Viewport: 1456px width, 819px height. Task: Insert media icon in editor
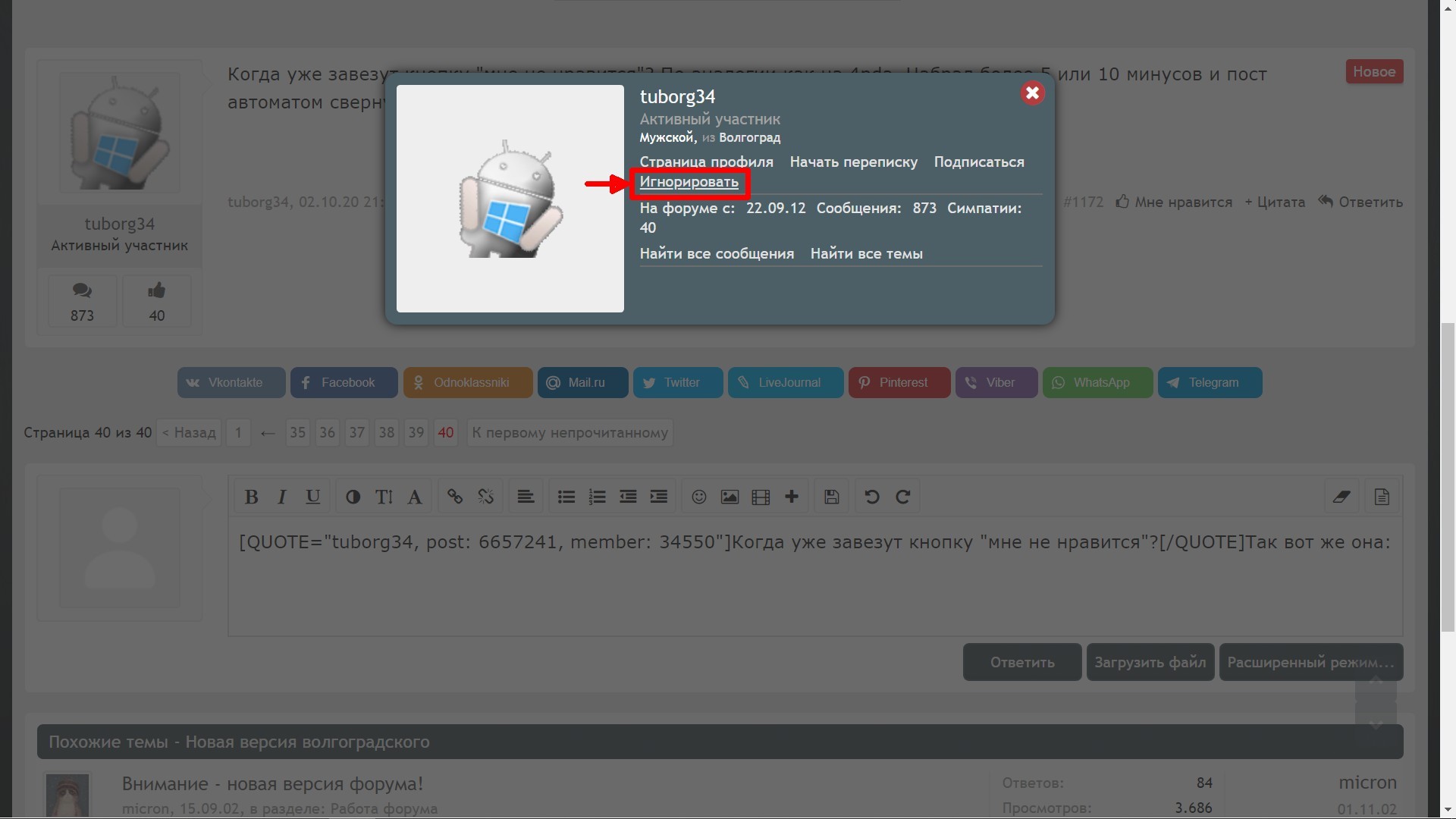point(761,497)
